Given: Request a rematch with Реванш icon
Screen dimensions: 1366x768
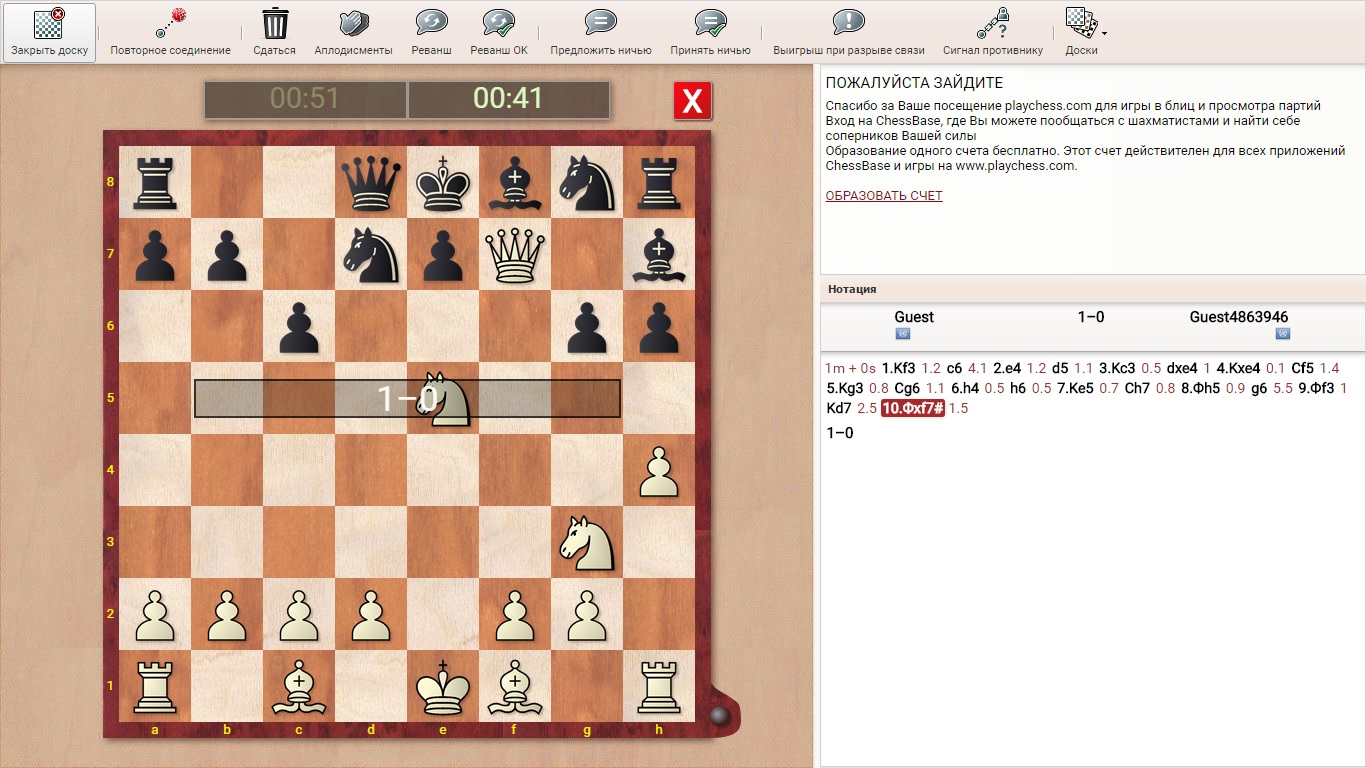Looking at the screenshot, I should click(431, 24).
